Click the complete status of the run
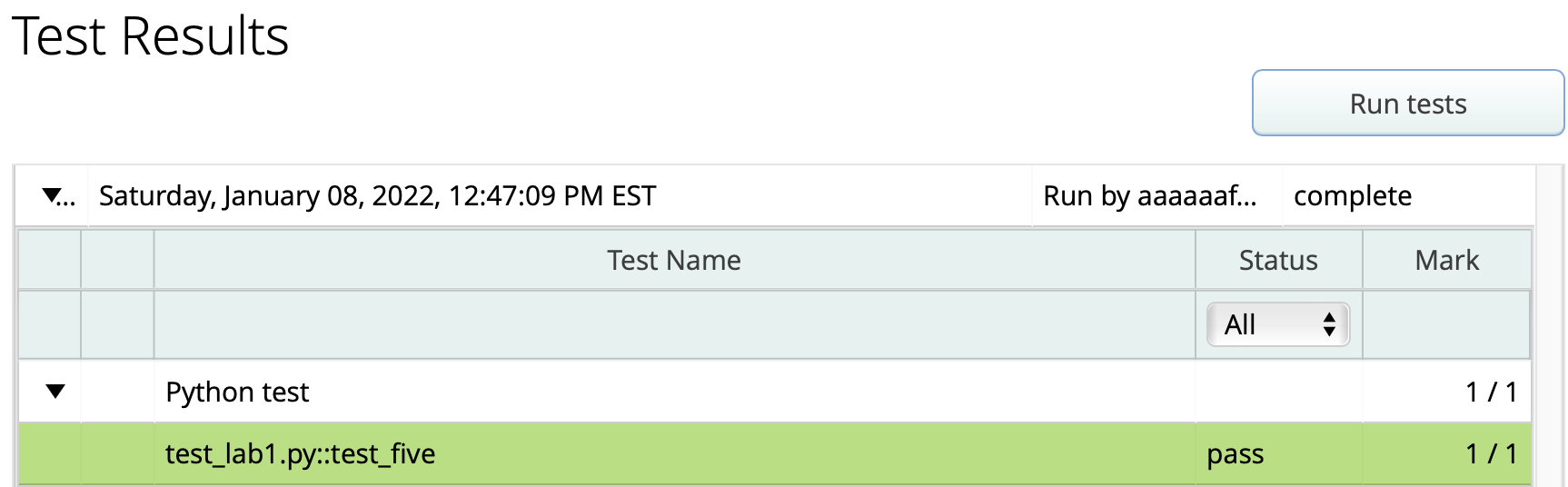 (1352, 196)
